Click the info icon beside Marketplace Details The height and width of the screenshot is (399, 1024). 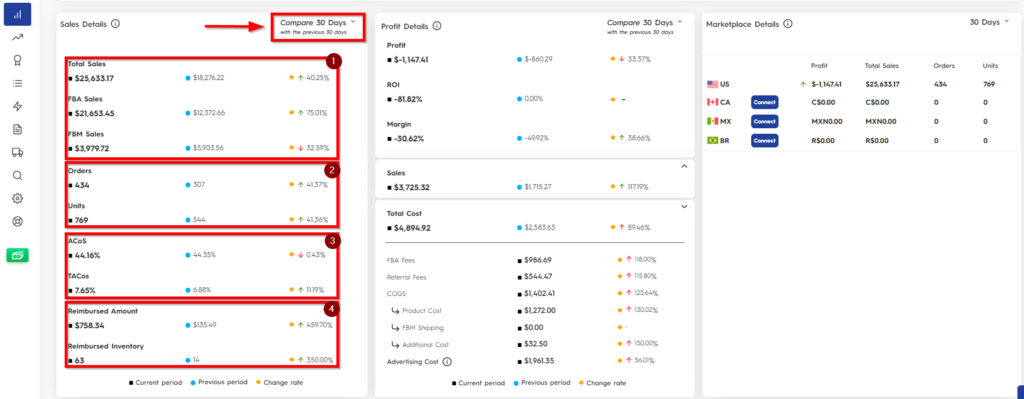point(788,24)
